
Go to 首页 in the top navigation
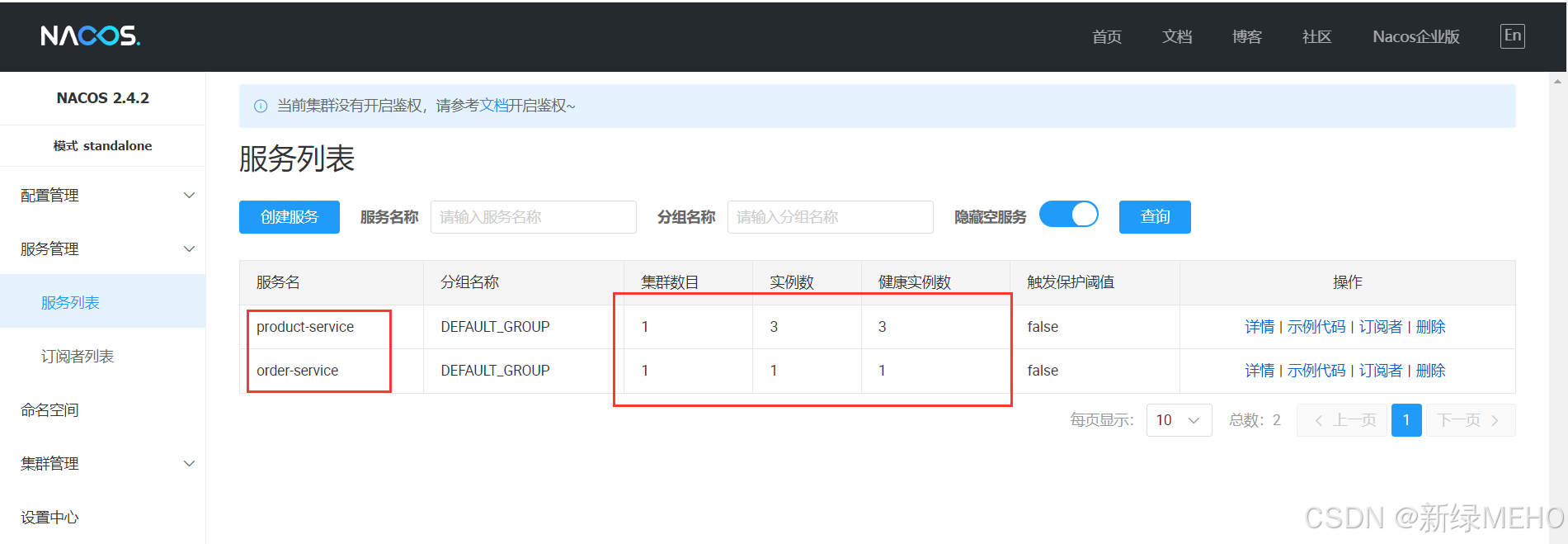click(x=1107, y=37)
